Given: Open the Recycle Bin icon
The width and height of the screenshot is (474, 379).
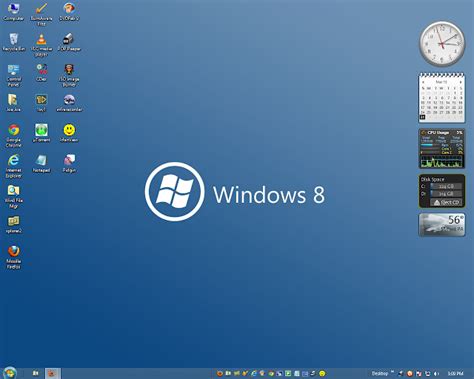Looking at the screenshot, I should pyautogui.click(x=13, y=42).
